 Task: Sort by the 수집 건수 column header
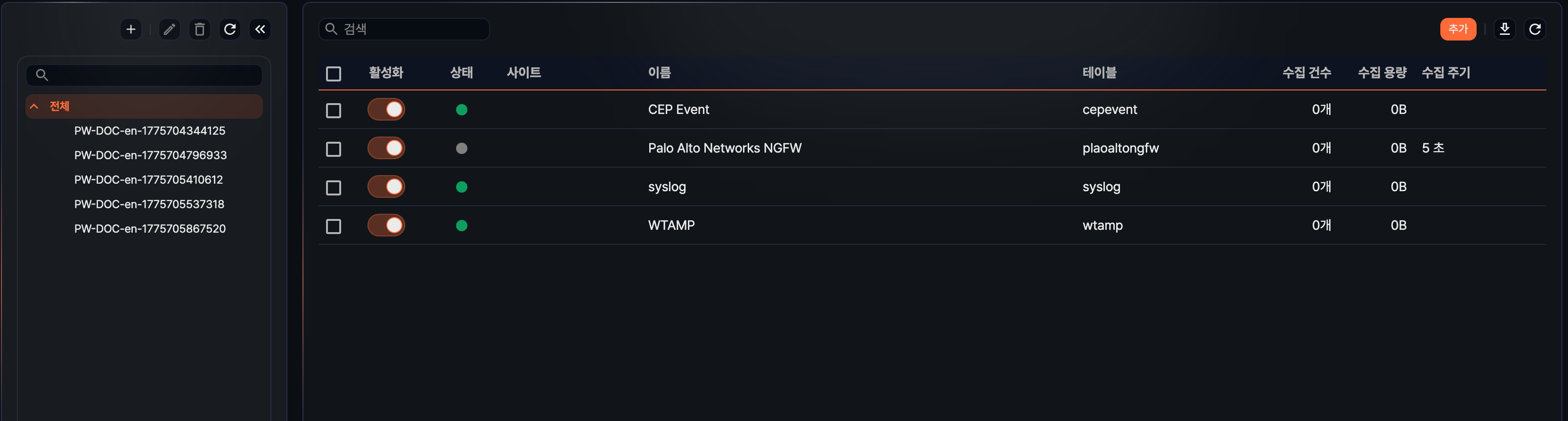coord(1306,73)
